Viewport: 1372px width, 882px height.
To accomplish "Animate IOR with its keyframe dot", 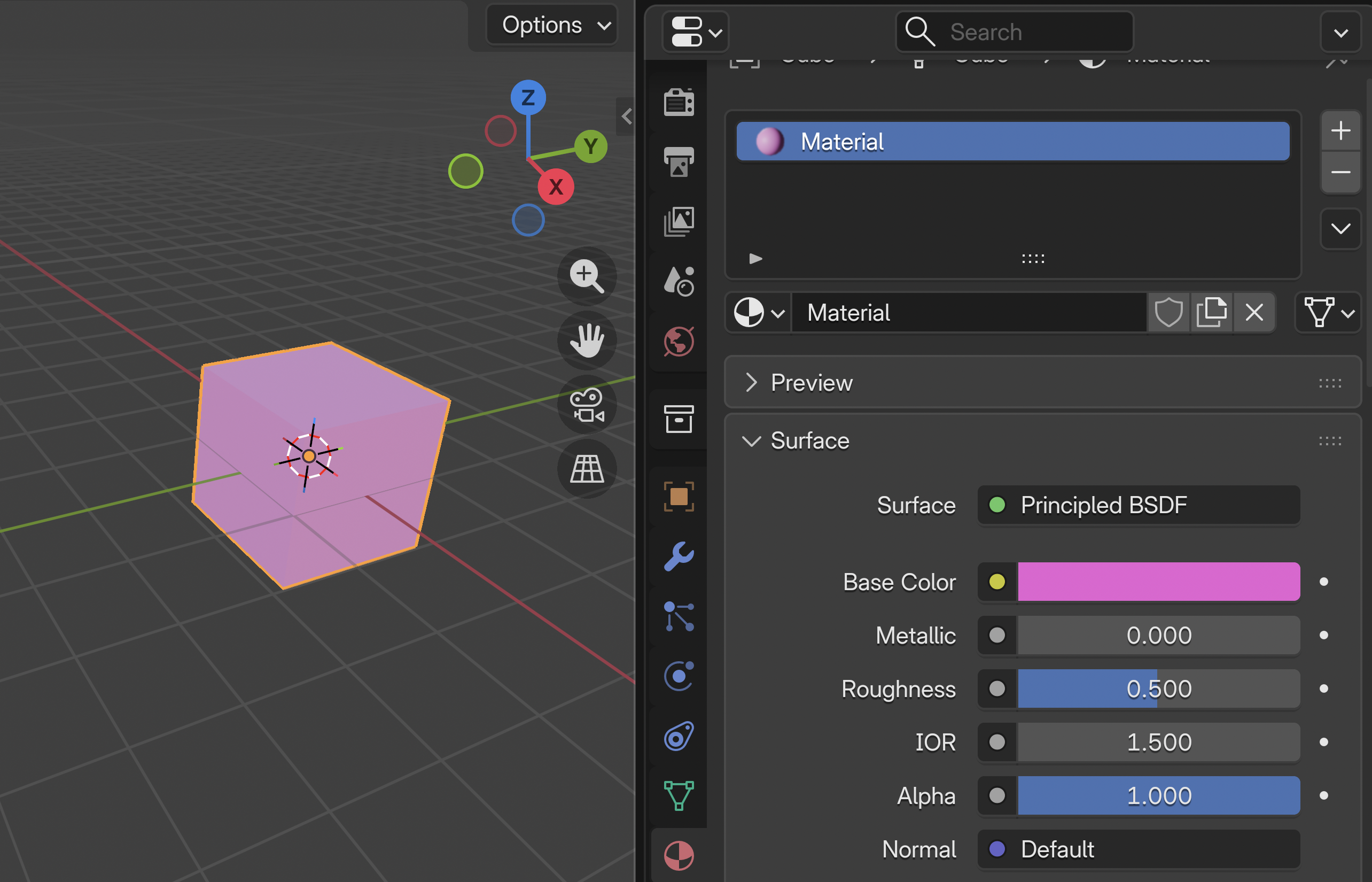I will pyautogui.click(x=1323, y=742).
